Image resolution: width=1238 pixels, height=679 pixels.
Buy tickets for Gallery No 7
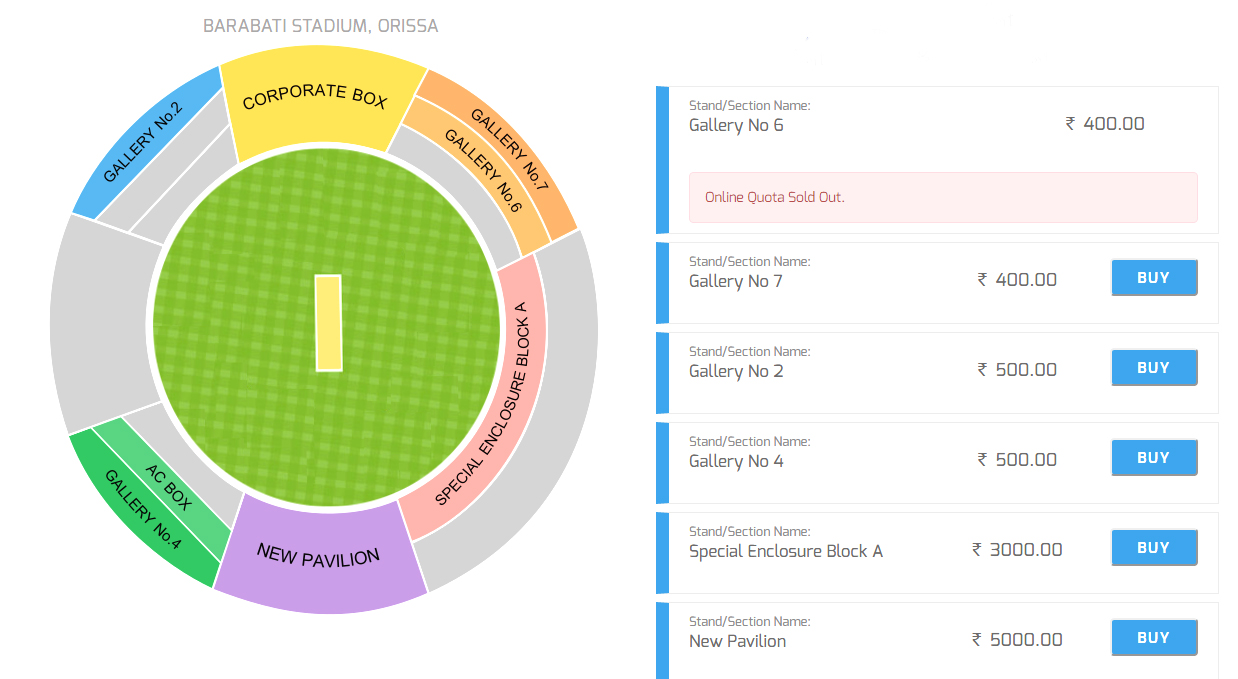[x=1154, y=278]
